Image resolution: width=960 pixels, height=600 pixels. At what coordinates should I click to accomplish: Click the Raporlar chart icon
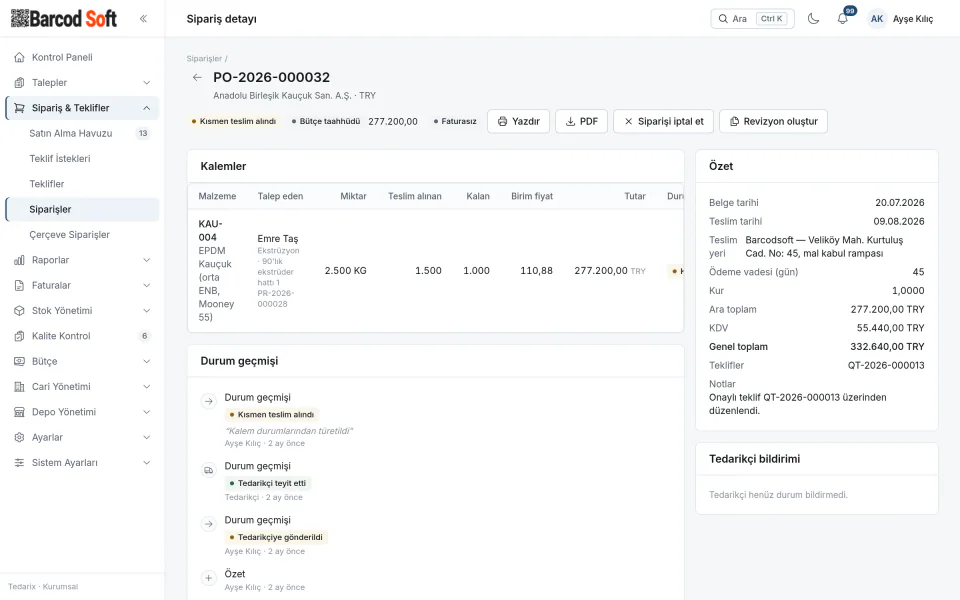[20, 260]
